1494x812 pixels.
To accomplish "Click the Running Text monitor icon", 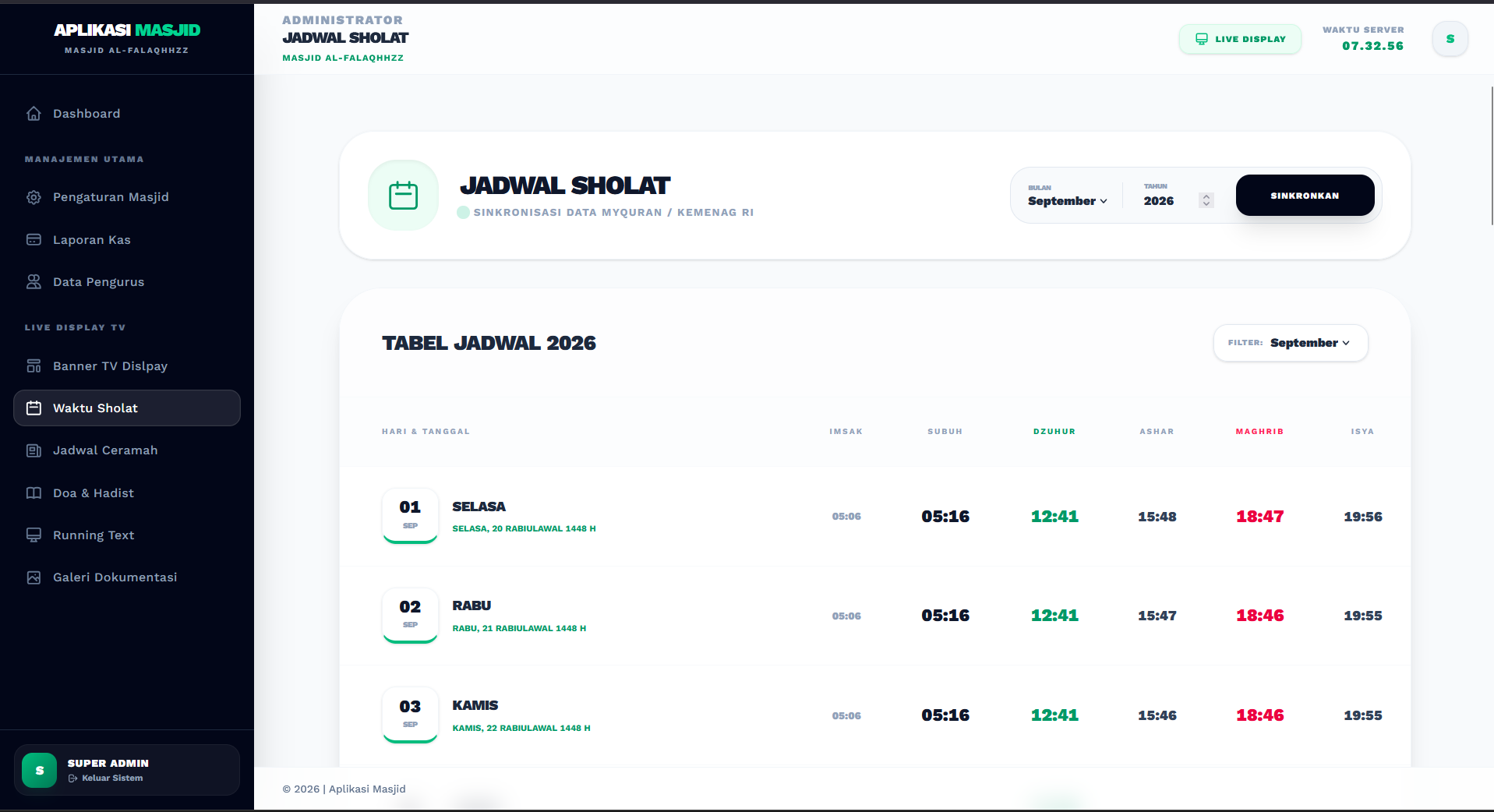I will [x=34, y=535].
